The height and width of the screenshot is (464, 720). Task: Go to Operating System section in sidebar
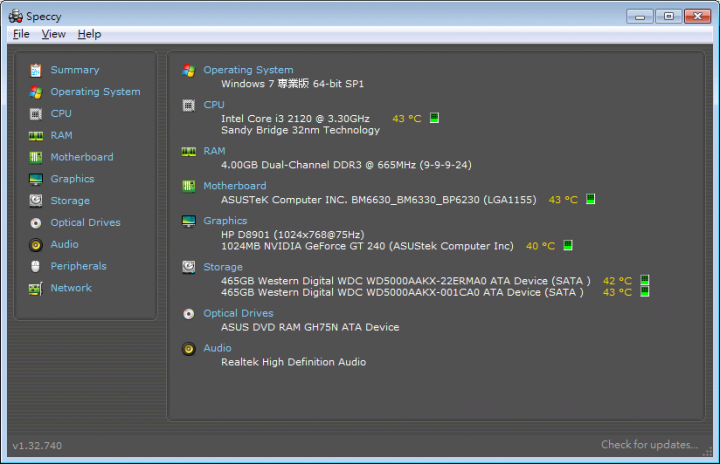[96, 92]
